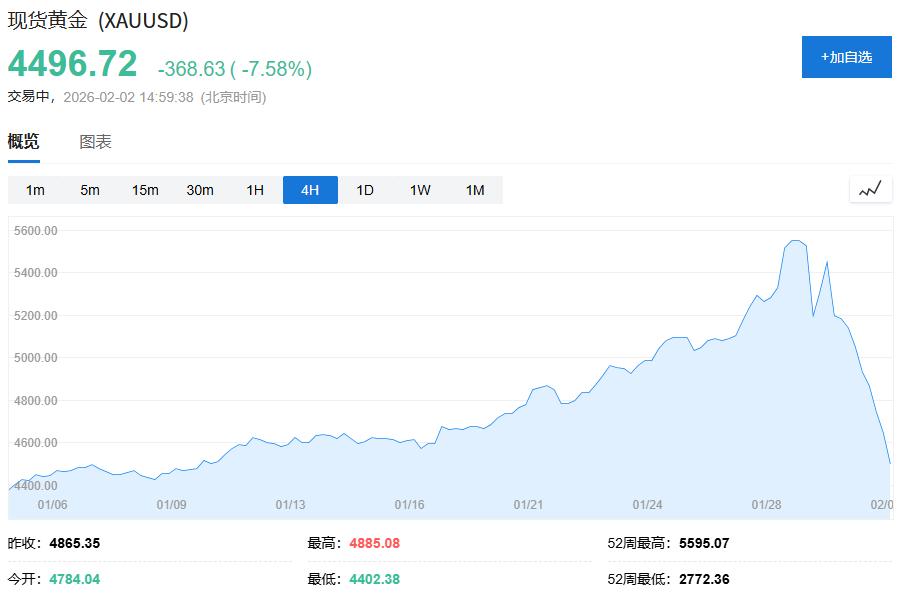Click the 现货黄金 (XAUUSD) title
The image size is (902, 593).
pyautogui.click(x=98, y=20)
